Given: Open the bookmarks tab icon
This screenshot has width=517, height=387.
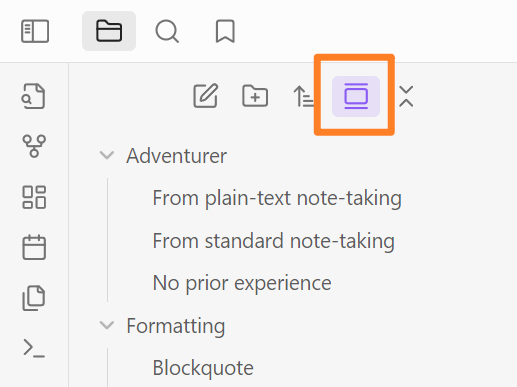Looking at the screenshot, I should coord(225,31).
